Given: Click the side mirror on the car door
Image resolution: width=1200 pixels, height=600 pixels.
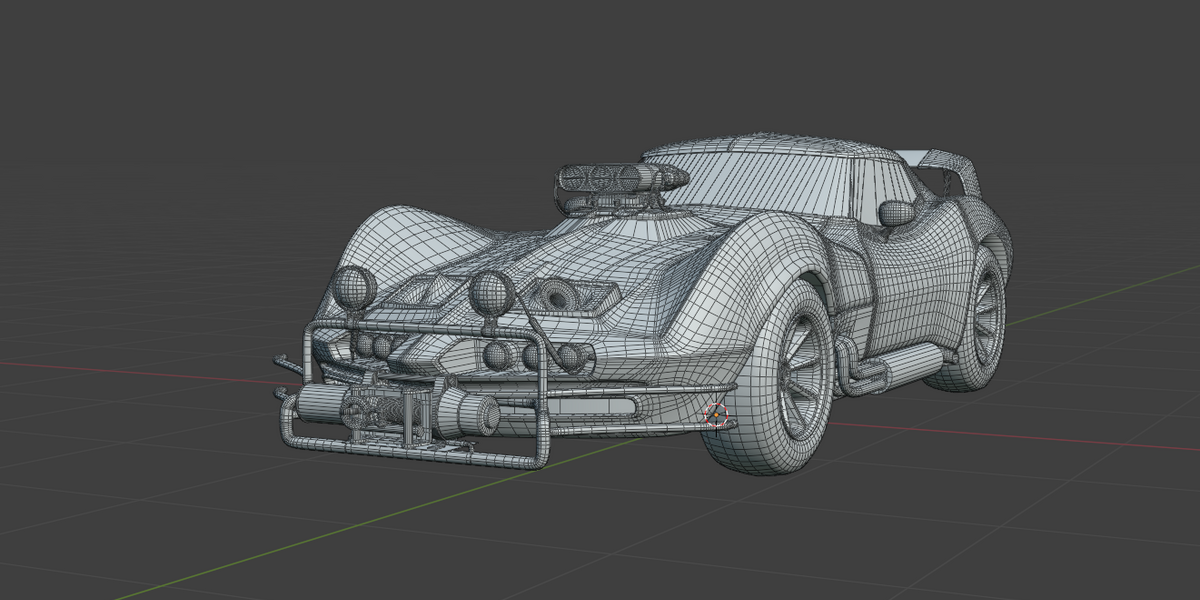Looking at the screenshot, I should pyautogui.click(x=897, y=211).
